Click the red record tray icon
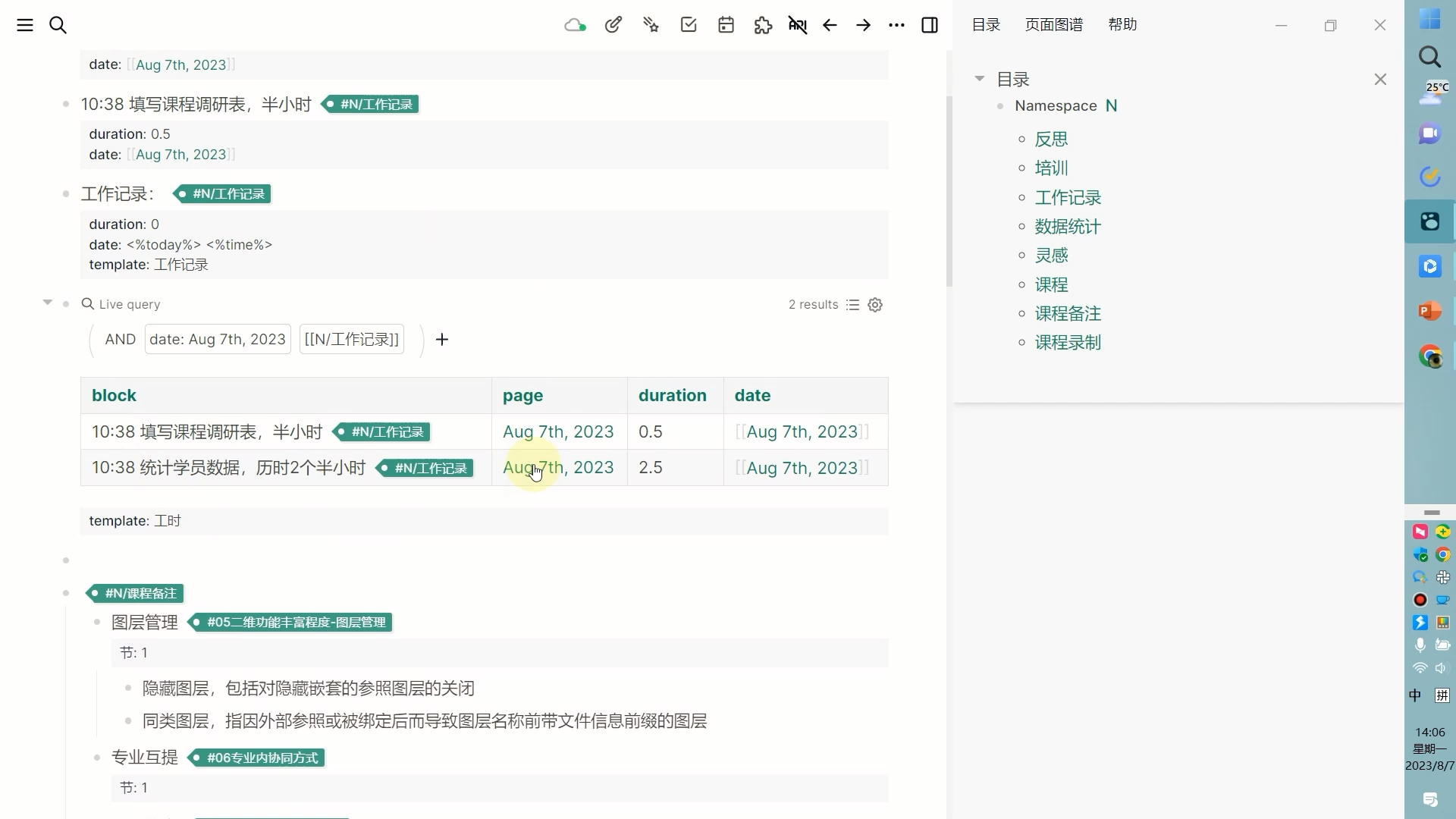Image resolution: width=1456 pixels, height=819 pixels. coord(1420,600)
